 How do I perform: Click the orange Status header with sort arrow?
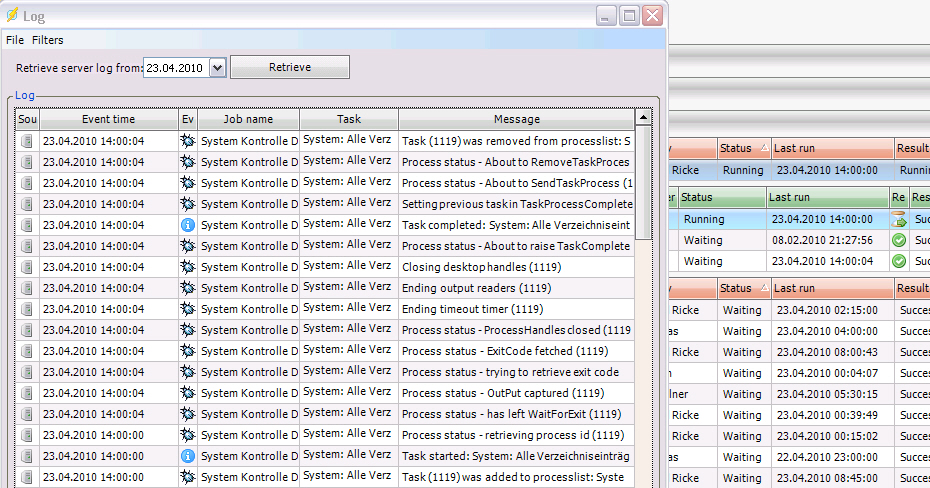(744, 148)
